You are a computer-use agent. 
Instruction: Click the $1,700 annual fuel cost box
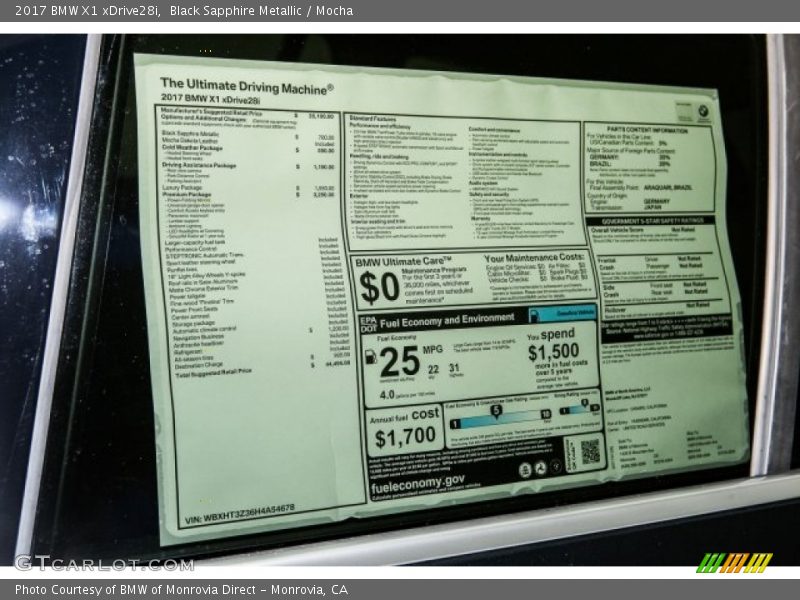click(x=404, y=426)
